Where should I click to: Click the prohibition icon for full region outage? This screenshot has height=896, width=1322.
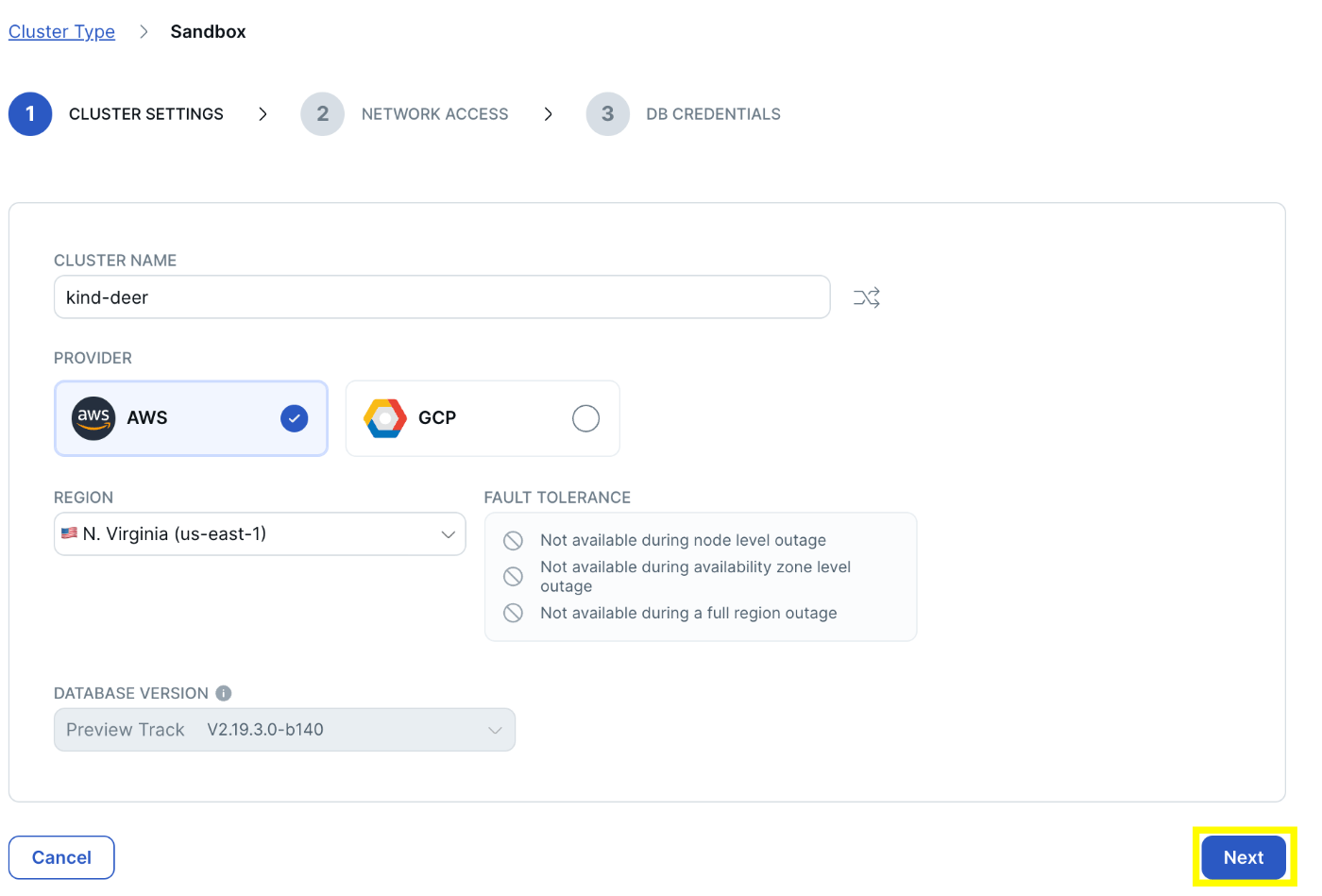(513, 613)
